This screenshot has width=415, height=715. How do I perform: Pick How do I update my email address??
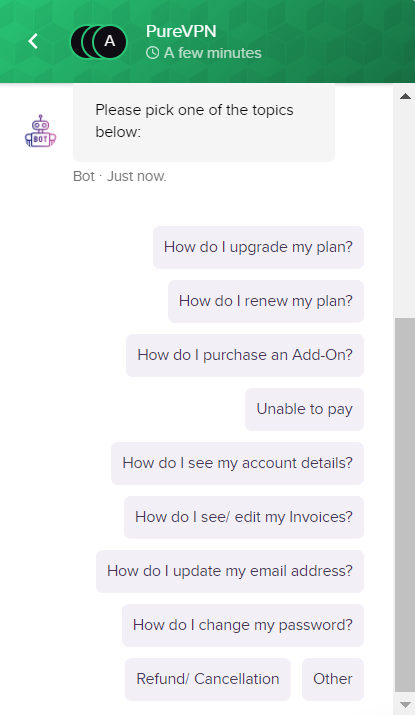pyautogui.click(x=230, y=571)
